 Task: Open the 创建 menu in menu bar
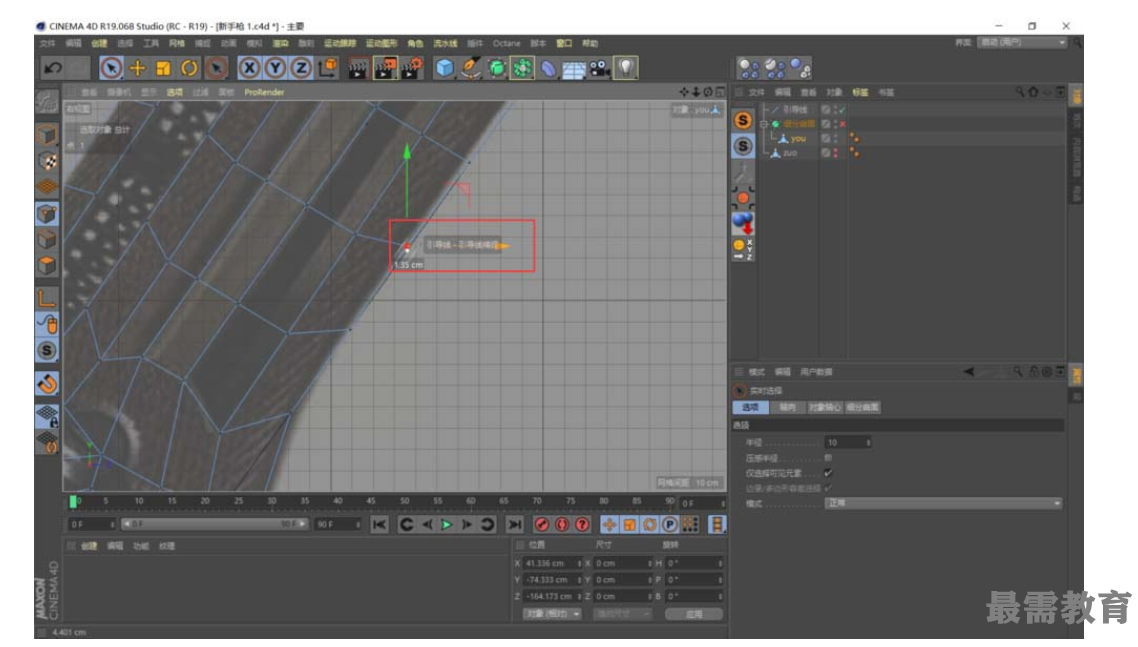[99, 44]
